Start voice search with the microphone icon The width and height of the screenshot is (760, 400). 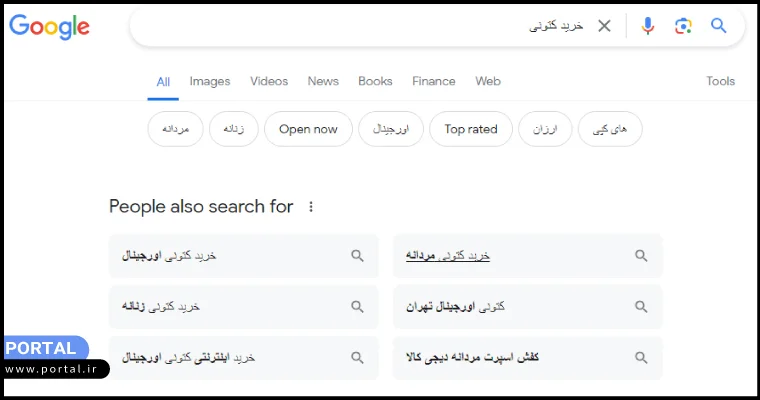pos(648,26)
